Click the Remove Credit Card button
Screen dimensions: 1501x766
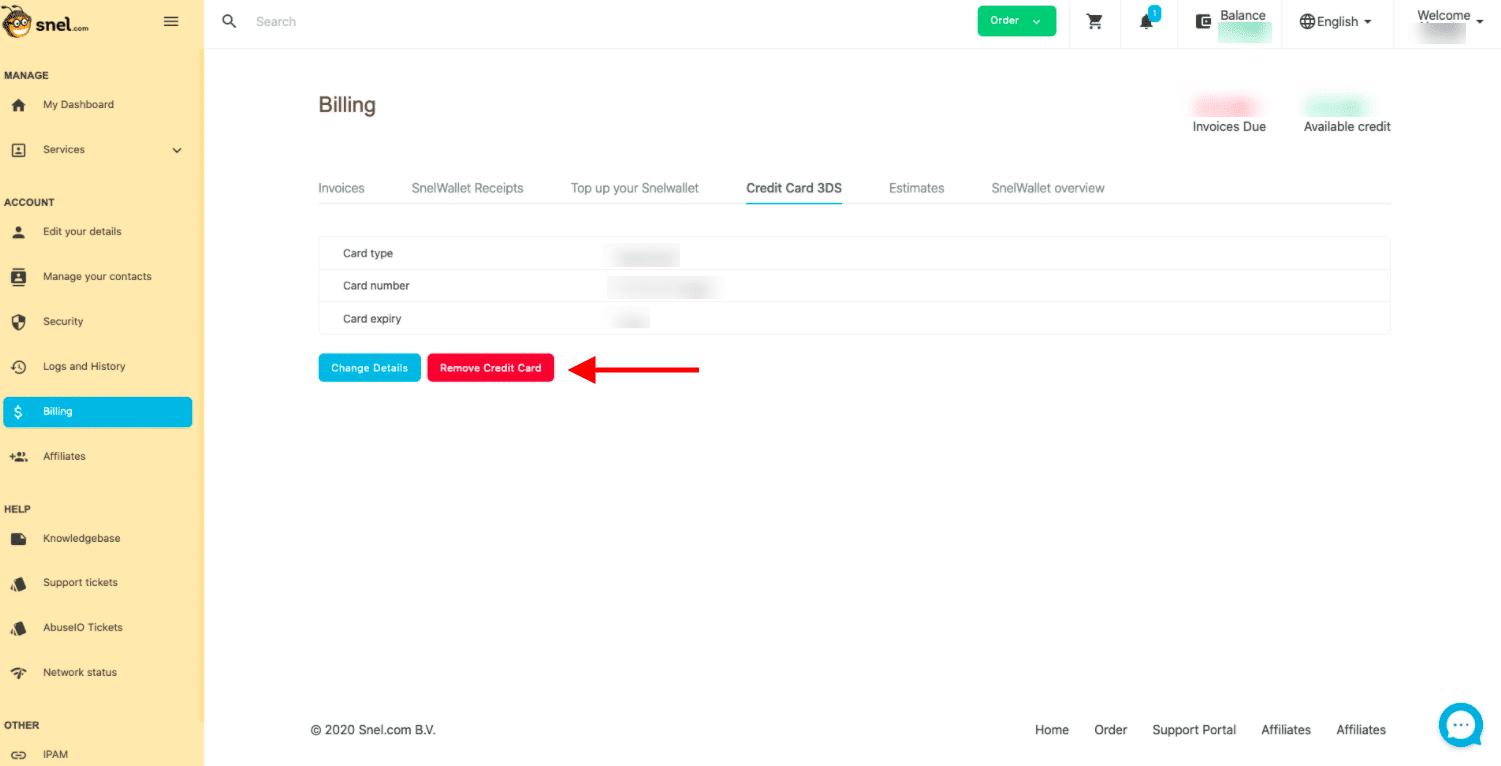coord(491,368)
